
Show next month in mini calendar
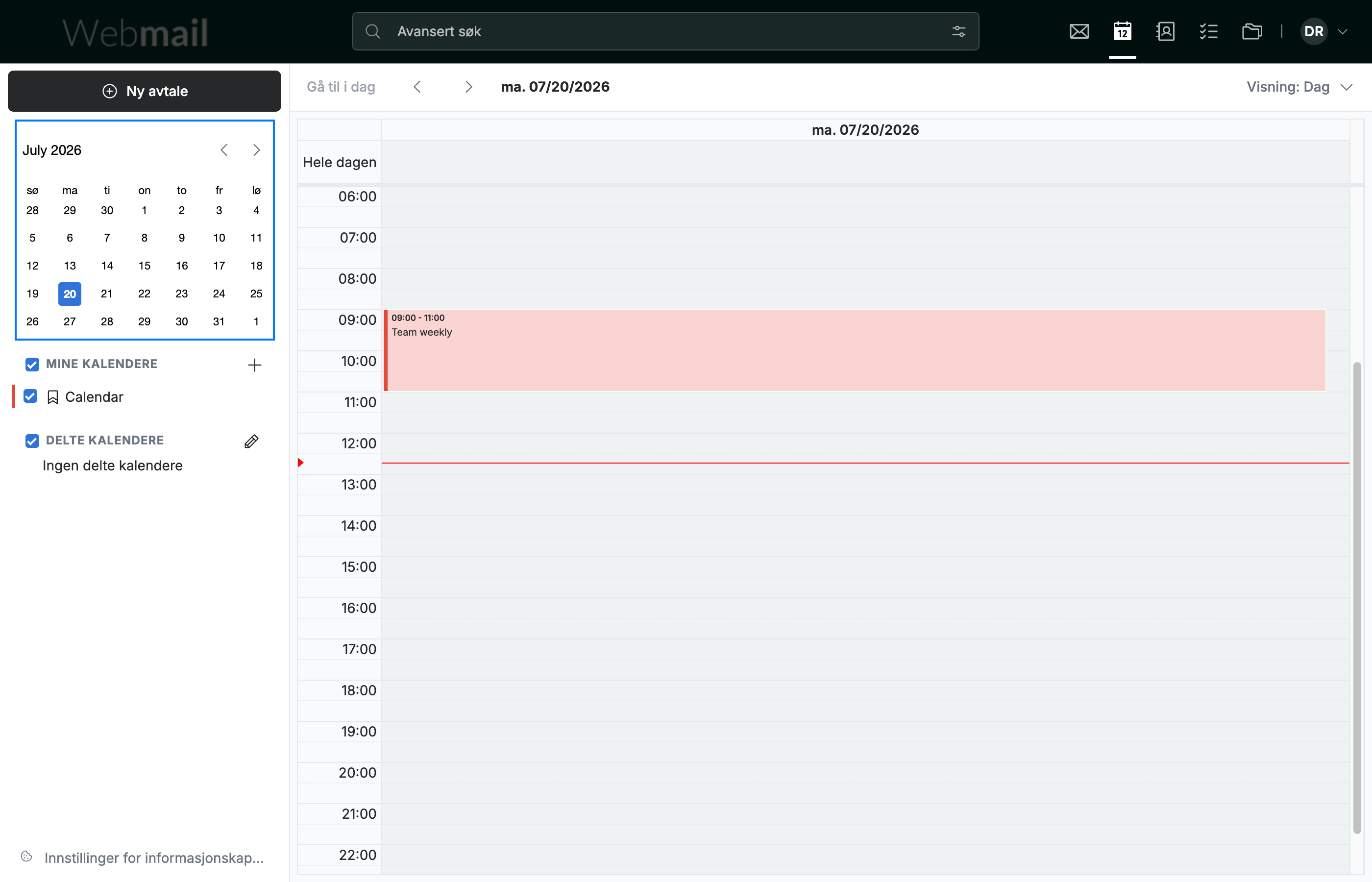[257, 150]
